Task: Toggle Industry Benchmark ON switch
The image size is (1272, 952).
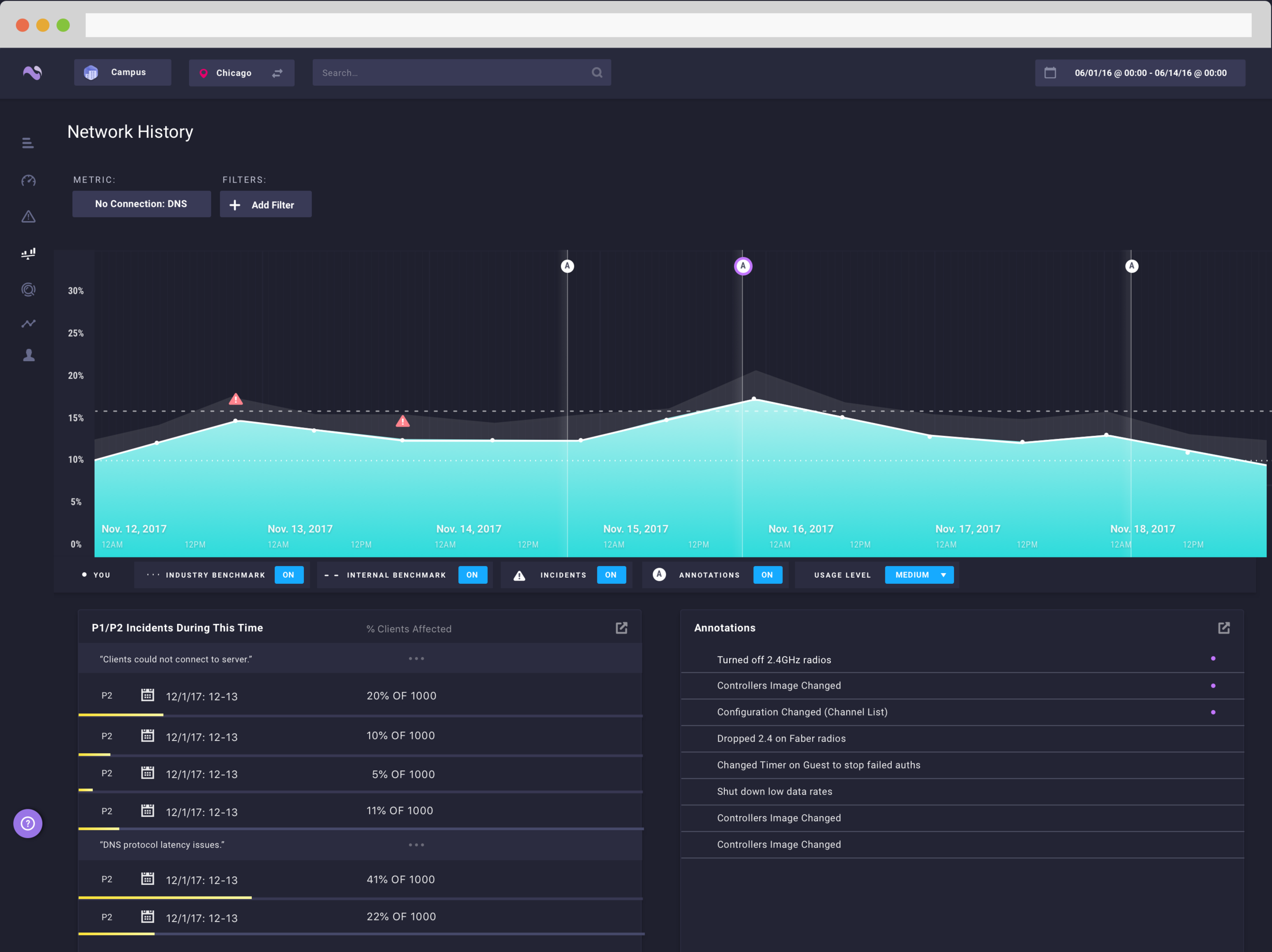Action: [x=288, y=575]
